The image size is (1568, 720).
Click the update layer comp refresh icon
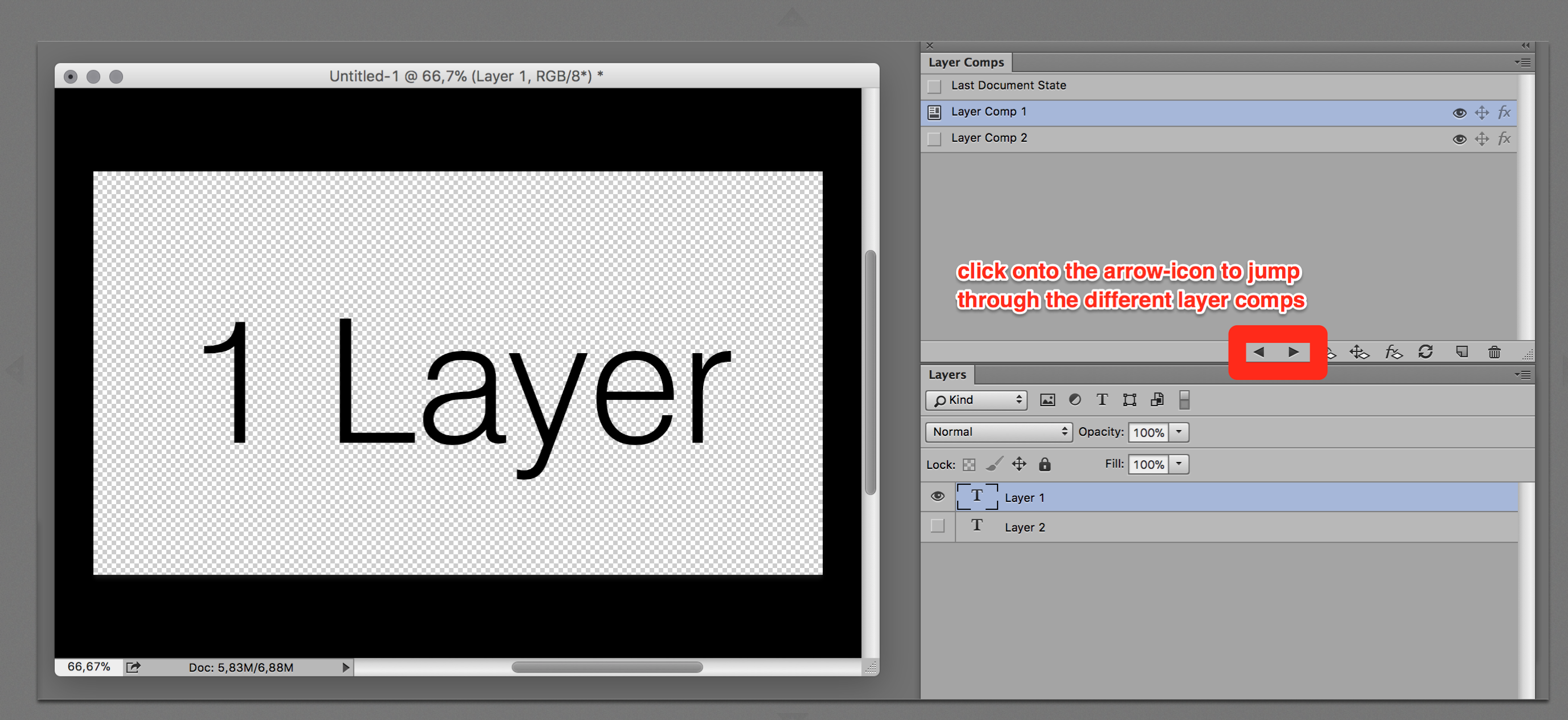[1426, 352]
